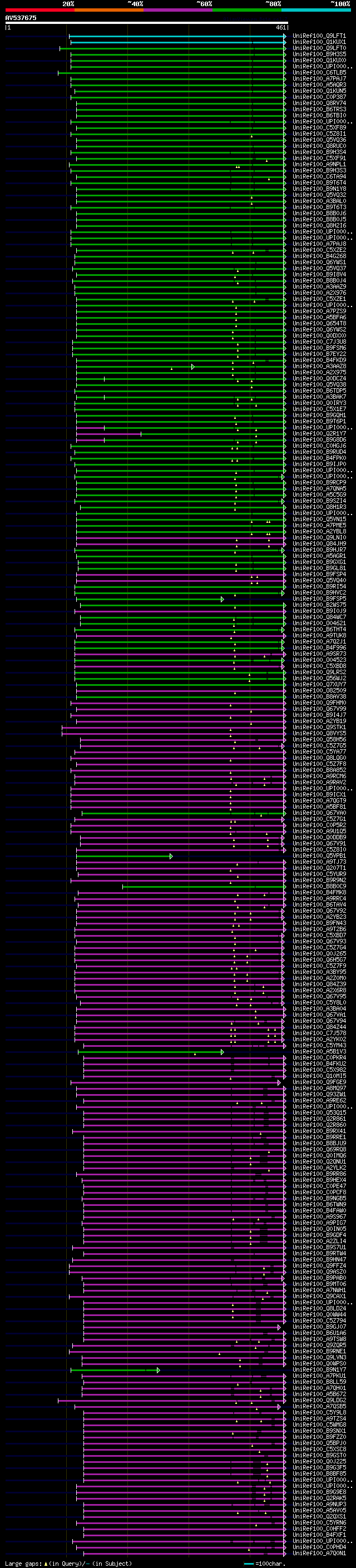Click the cyan ~100% identity legend segment

(x=316, y=10)
